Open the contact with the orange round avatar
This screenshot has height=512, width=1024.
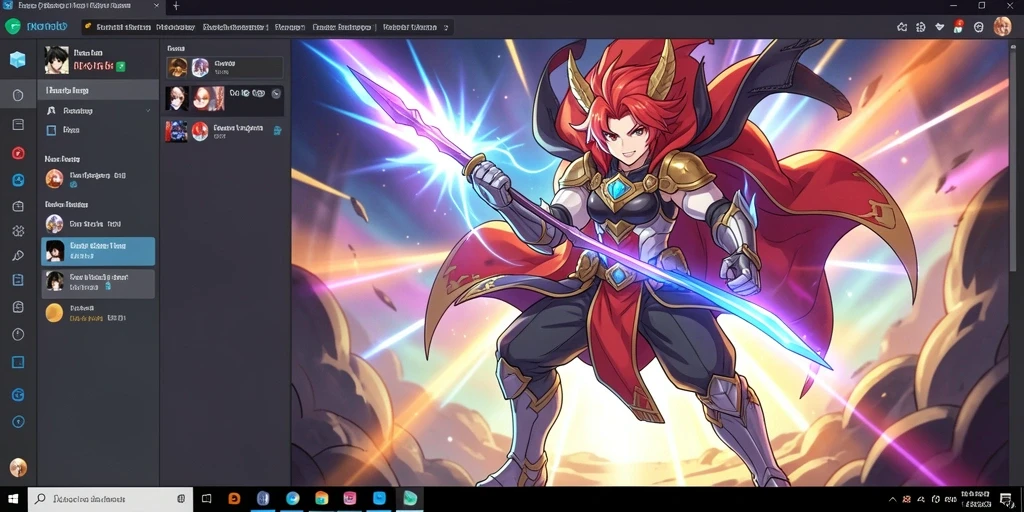pyautogui.click(x=98, y=178)
